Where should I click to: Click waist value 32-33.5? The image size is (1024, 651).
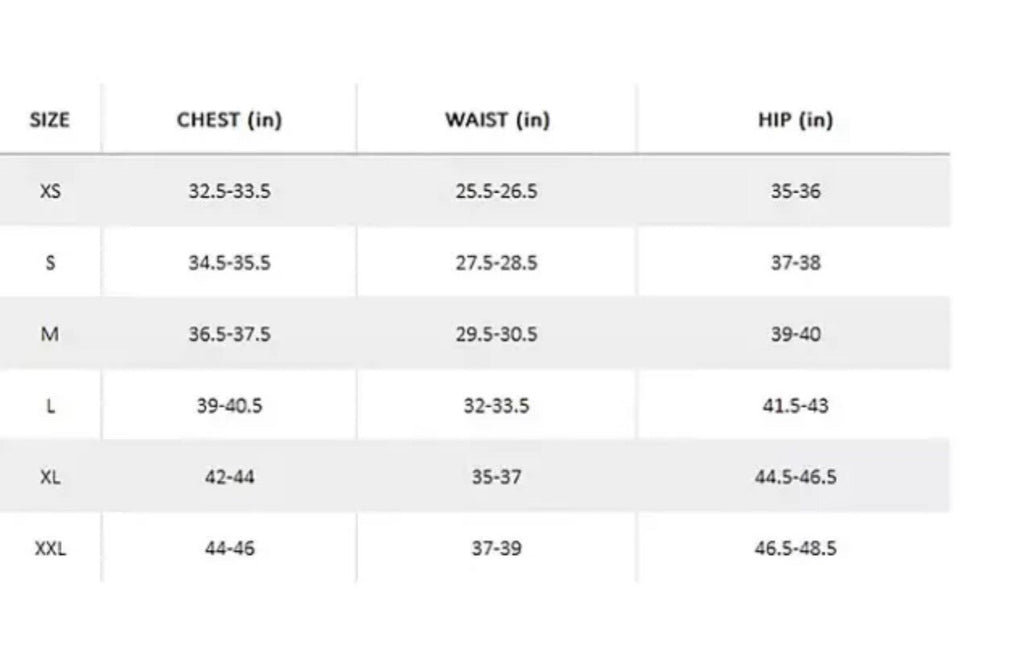[x=496, y=405]
